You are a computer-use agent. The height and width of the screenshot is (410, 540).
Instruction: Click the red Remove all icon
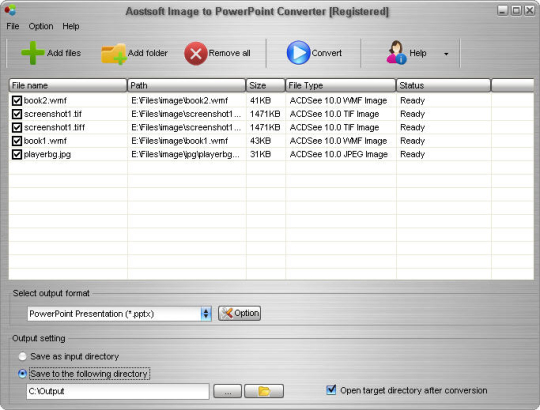pyautogui.click(x=196, y=53)
